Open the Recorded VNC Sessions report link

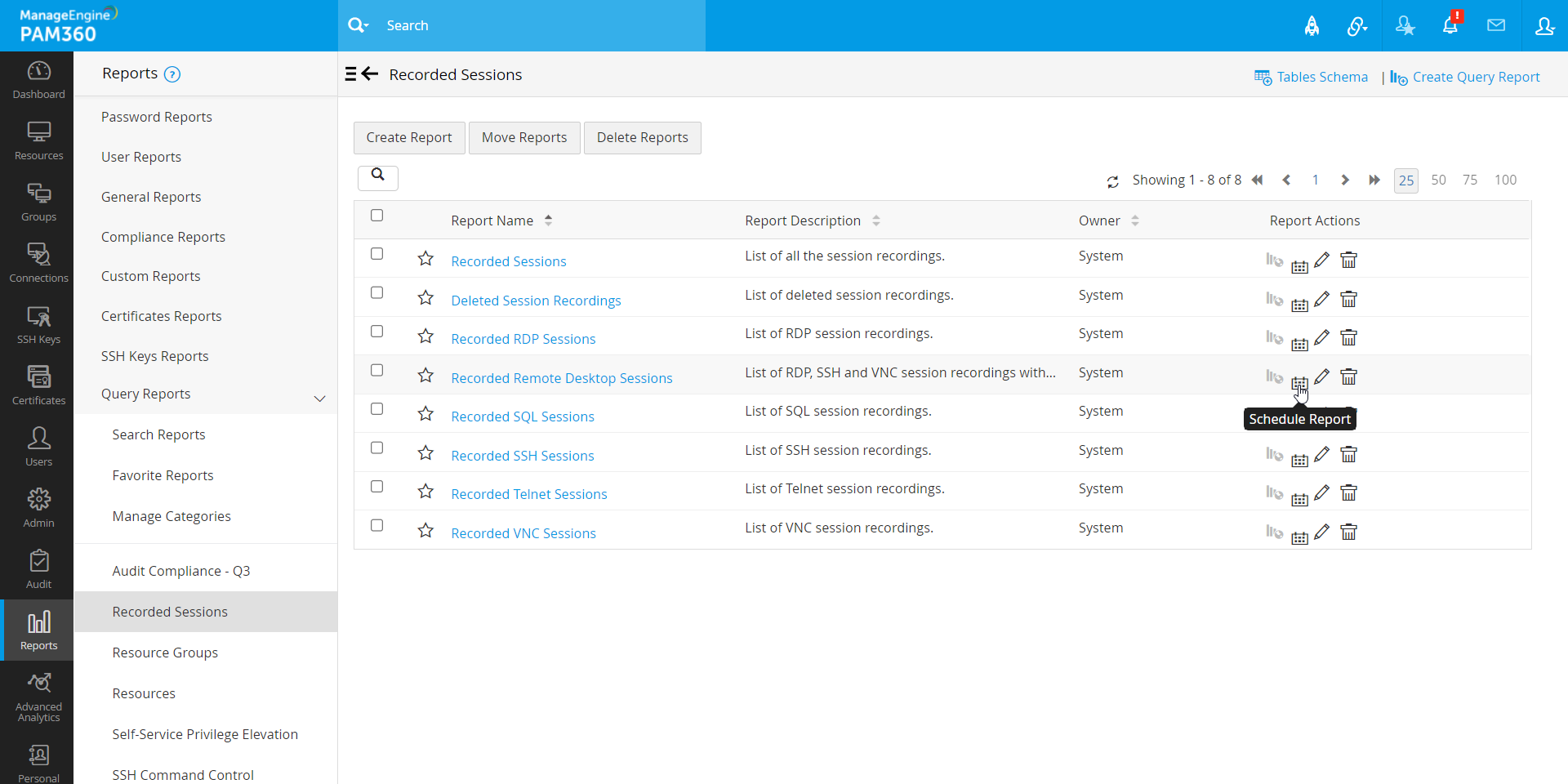tap(523, 532)
